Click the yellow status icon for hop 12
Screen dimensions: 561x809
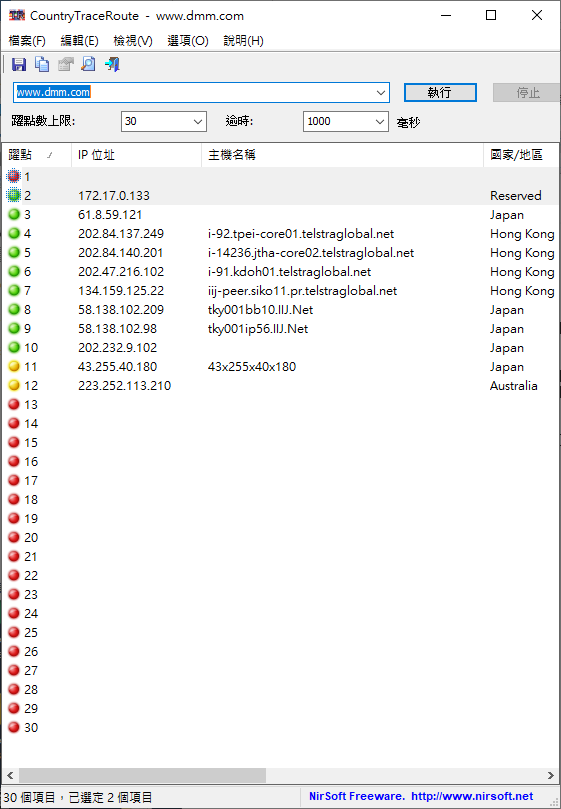(x=14, y=385)
